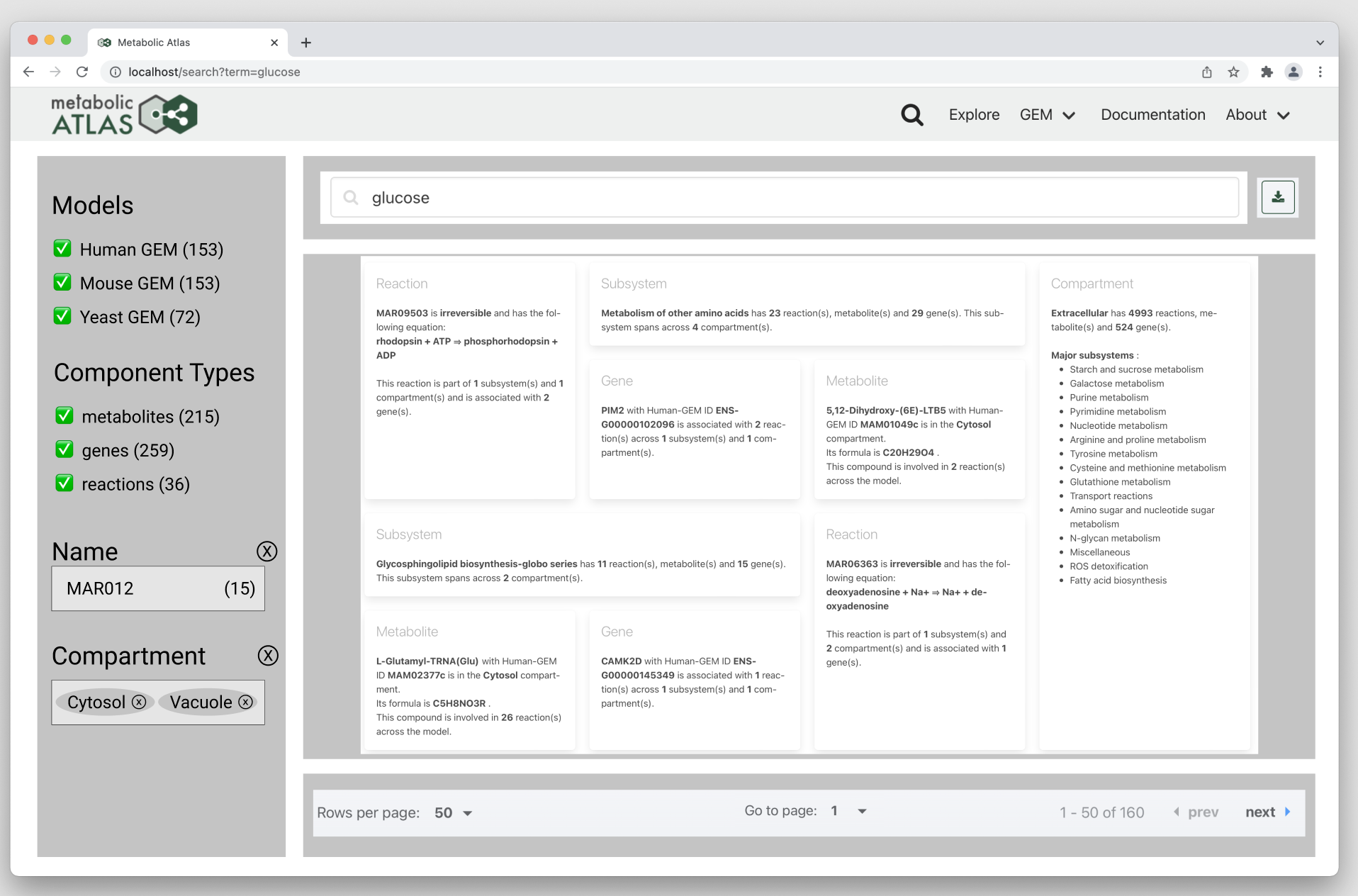The width and height of the screenshot is (1358, 896).
Task: Open a new browser tab
Action: 305,43
